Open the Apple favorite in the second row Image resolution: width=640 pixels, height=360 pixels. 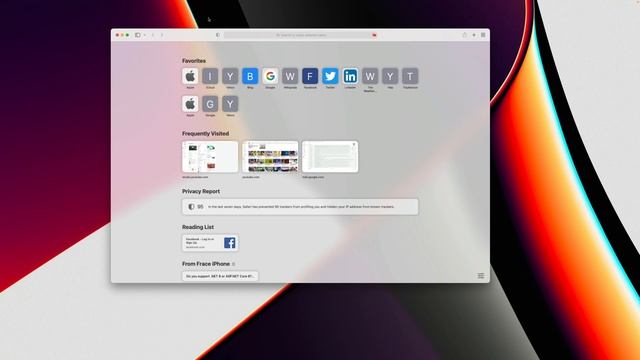click(190, 104)
